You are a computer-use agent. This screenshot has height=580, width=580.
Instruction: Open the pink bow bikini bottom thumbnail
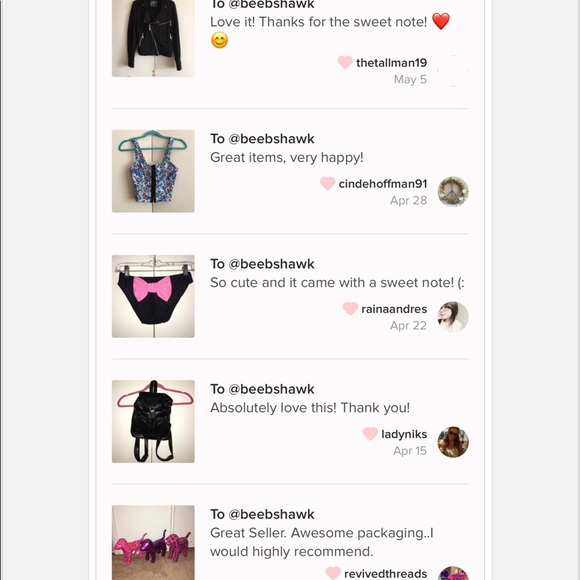tap(153, 296)
